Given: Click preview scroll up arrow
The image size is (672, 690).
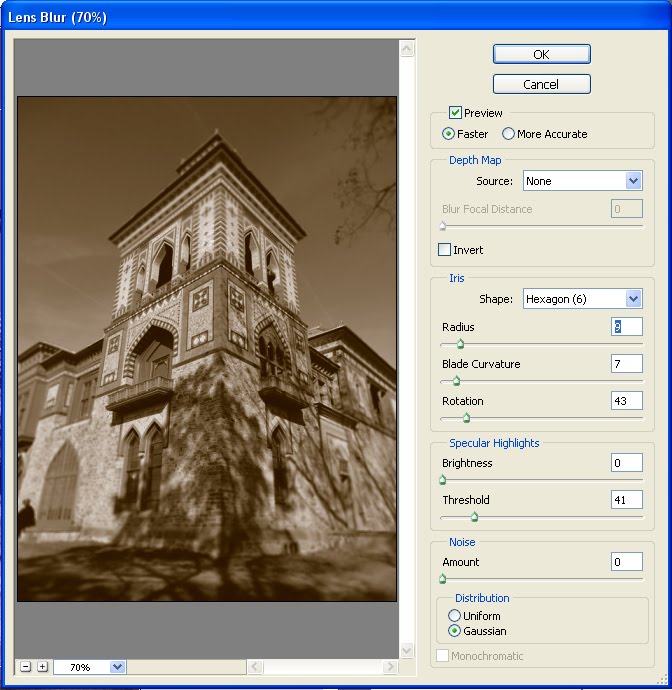Looking at the screenshot, I should [407, 48].
